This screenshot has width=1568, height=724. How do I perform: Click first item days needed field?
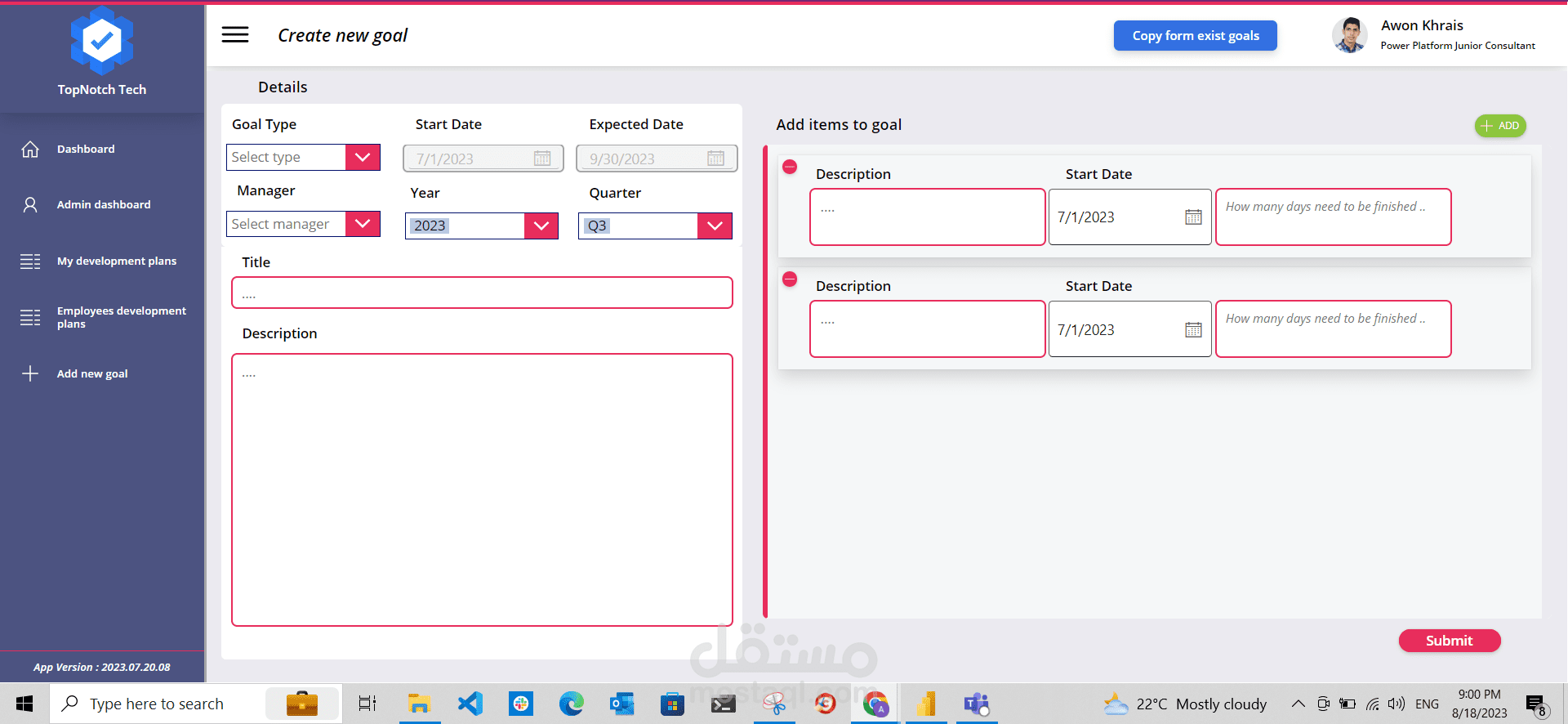point(1334,217)
